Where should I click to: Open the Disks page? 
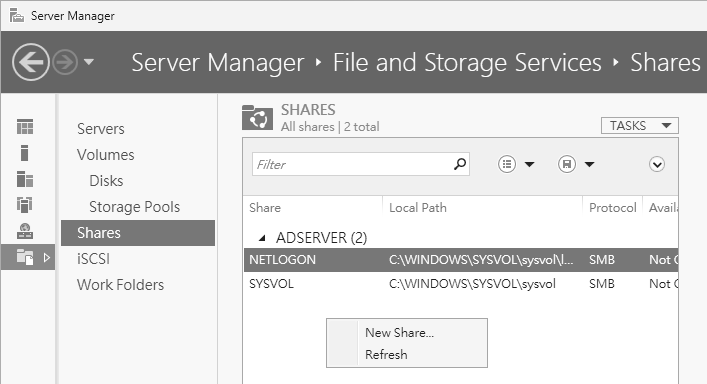(x=106, y=181)
